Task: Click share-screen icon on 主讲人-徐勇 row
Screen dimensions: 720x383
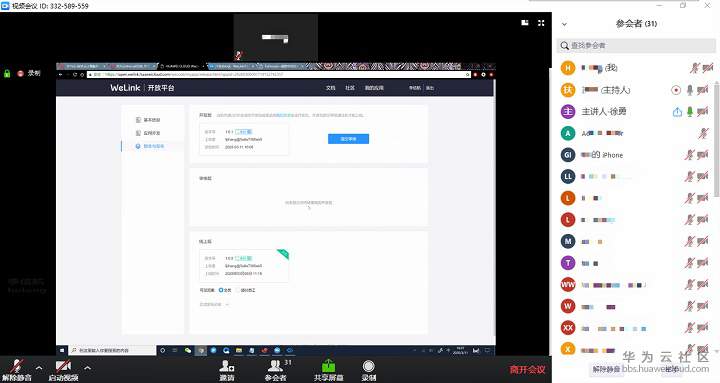Action: pyautogui.click(x=677, y=112)
